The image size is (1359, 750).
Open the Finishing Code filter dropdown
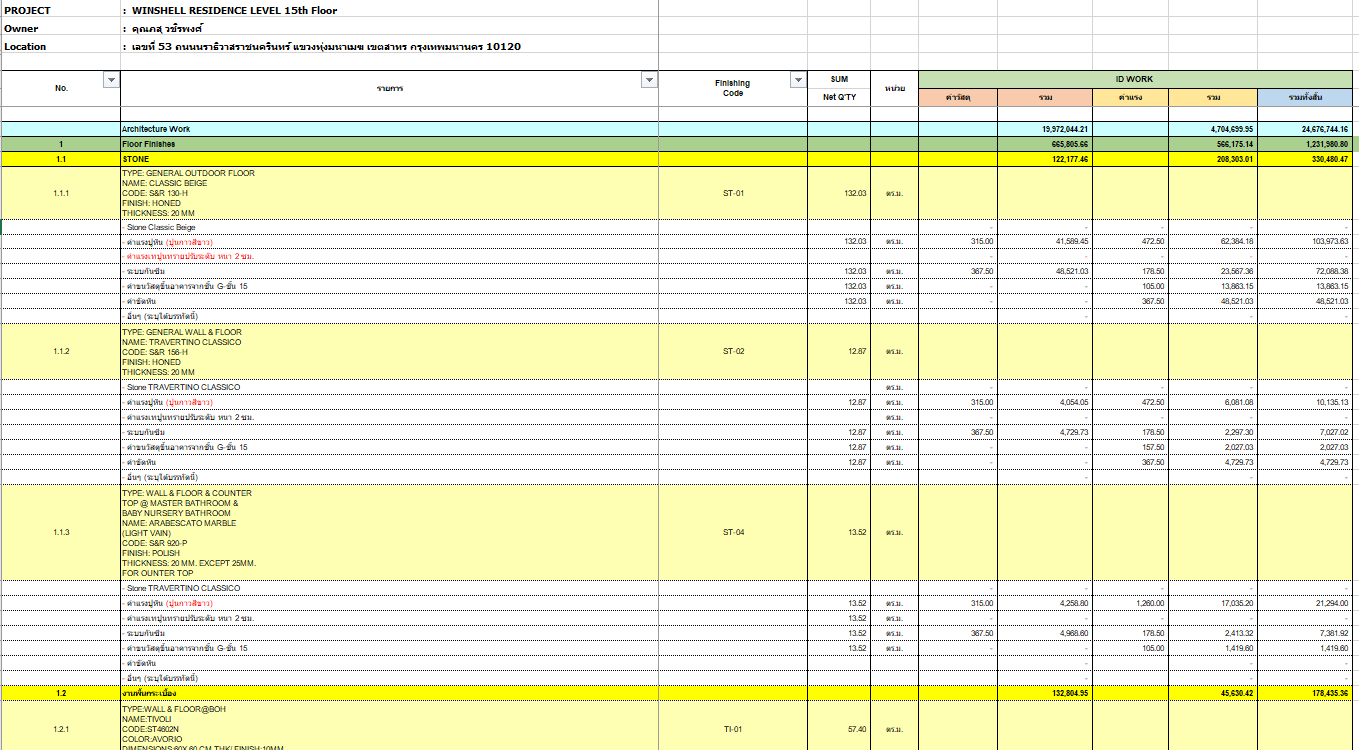coord(798,80)
